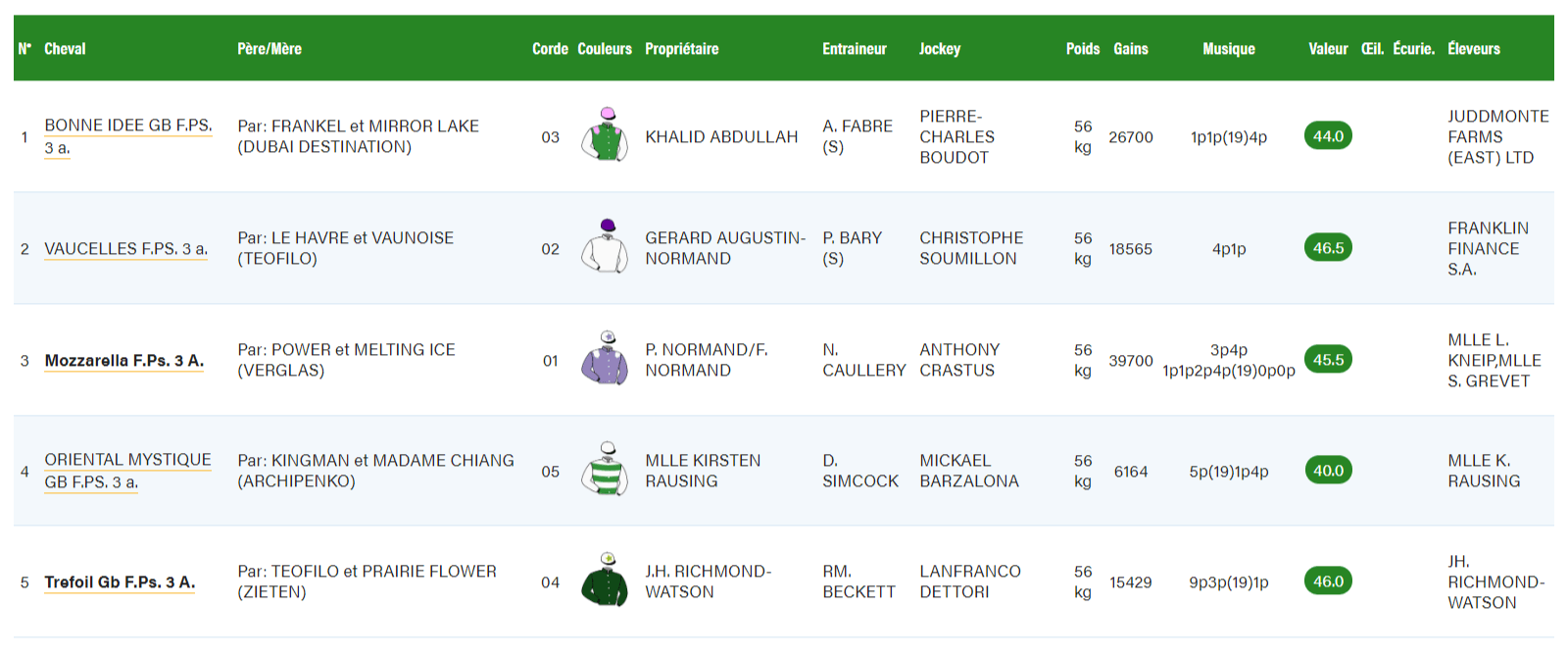The height and width of the screenshot is (657, 1568).
Task: Click jockey name CHRISTOPHE SOUMILLON
Action: 970,248
